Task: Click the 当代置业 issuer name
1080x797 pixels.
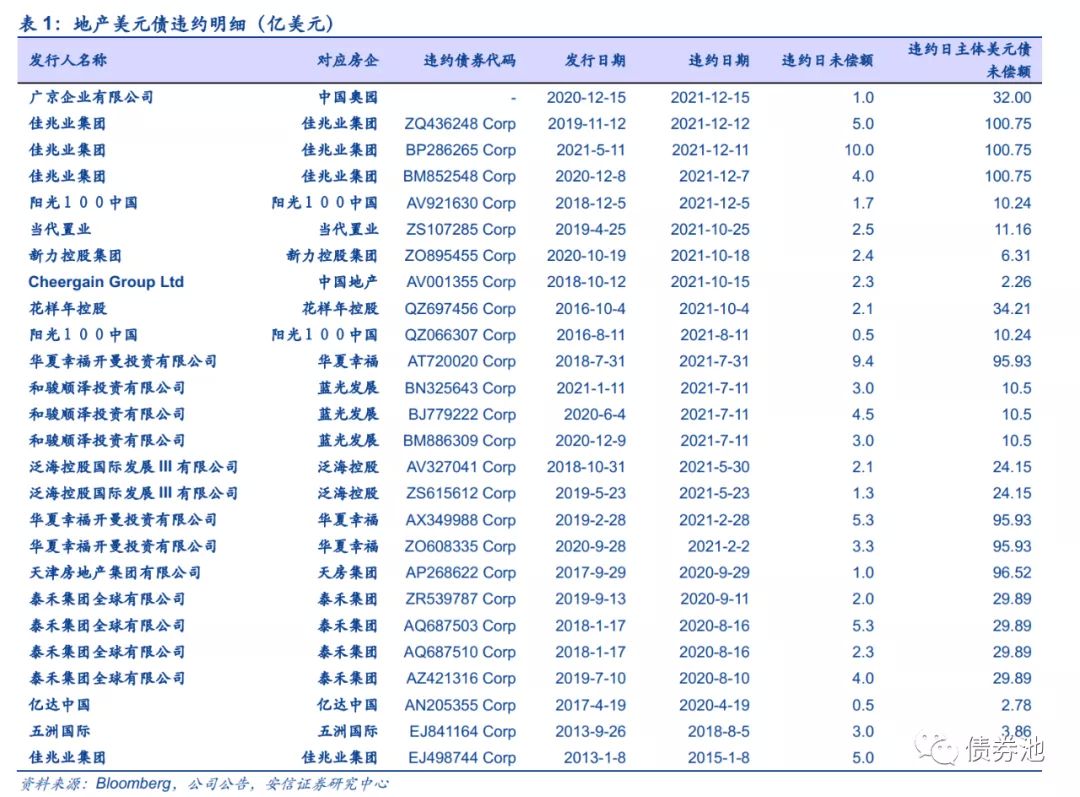Action: (x=60, y=229)
